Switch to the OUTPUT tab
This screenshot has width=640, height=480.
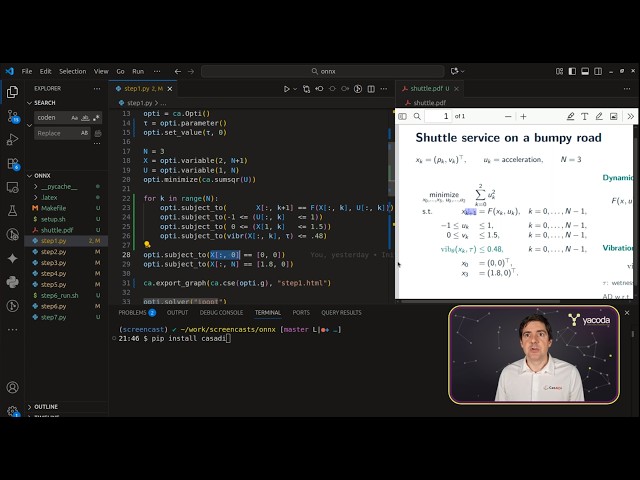coord(178,313)
